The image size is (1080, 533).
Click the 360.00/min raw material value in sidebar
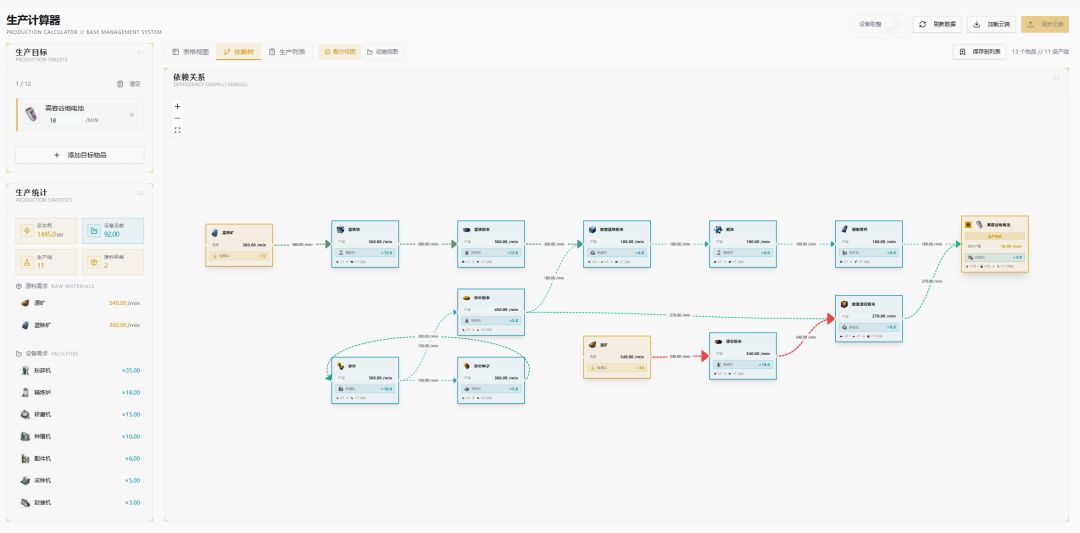coord(124,325)
